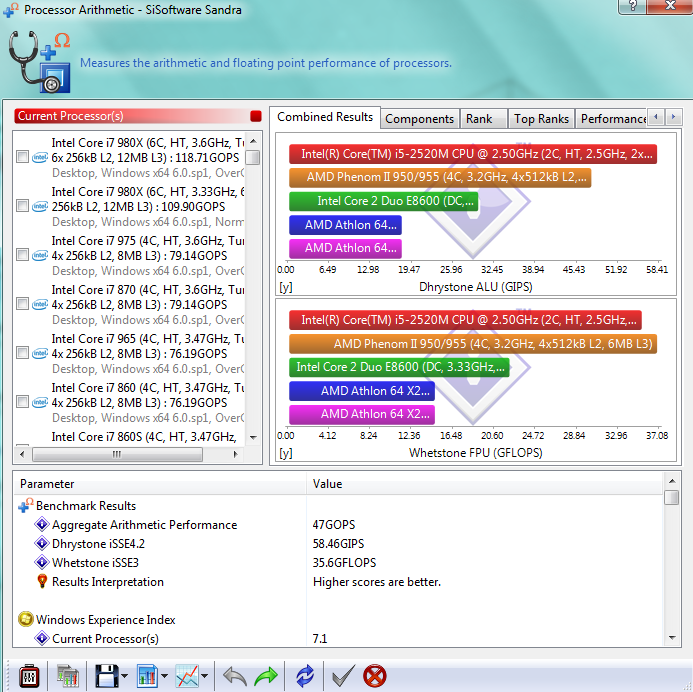
Task: Switch to the Components tab
Action: pyautogui.click(x=419, y=119)
